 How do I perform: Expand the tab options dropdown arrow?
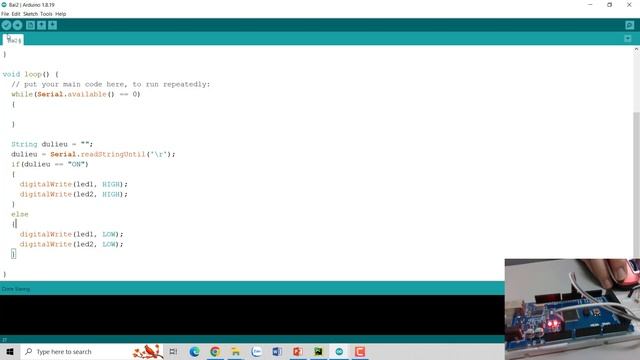[x=628, y=39]
